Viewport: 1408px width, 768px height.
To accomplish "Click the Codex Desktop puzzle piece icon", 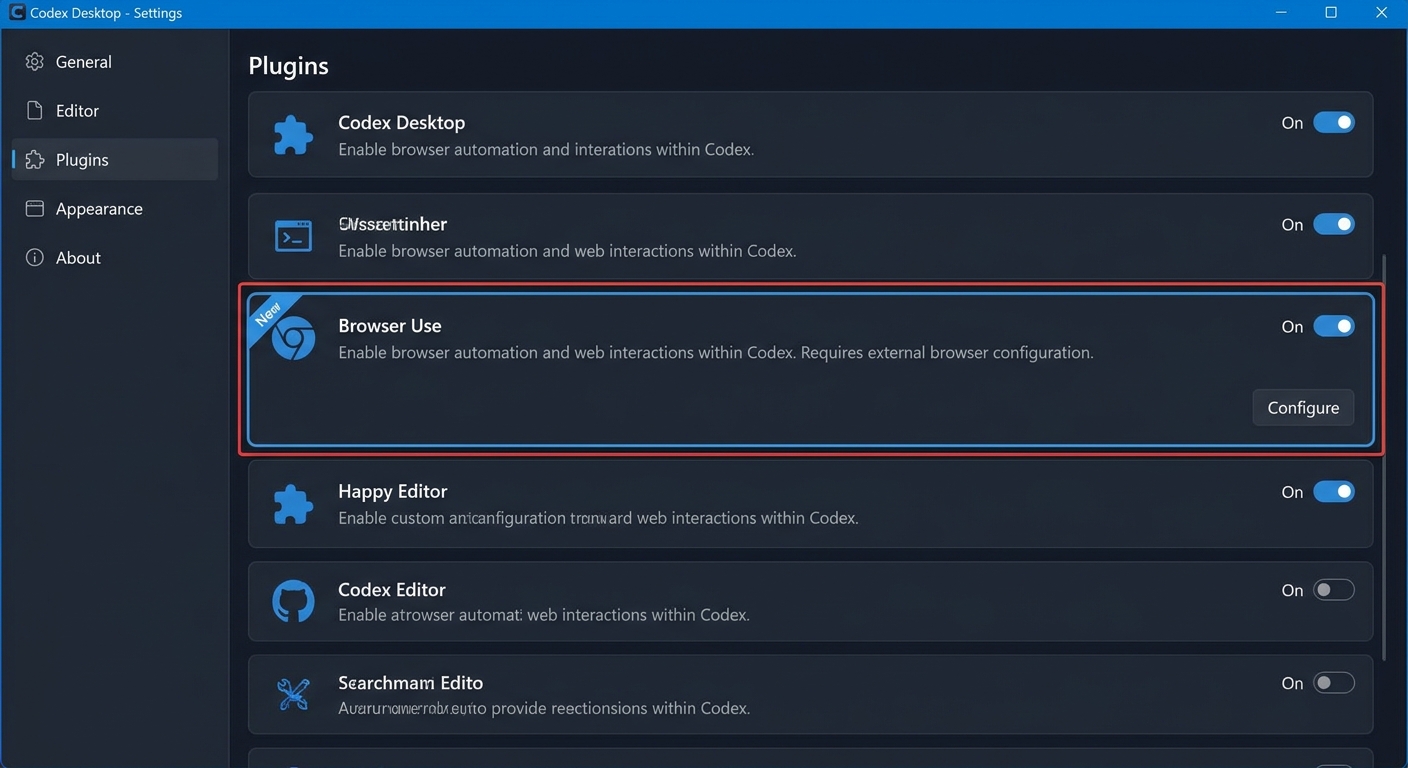I will (x=293, y=135).
